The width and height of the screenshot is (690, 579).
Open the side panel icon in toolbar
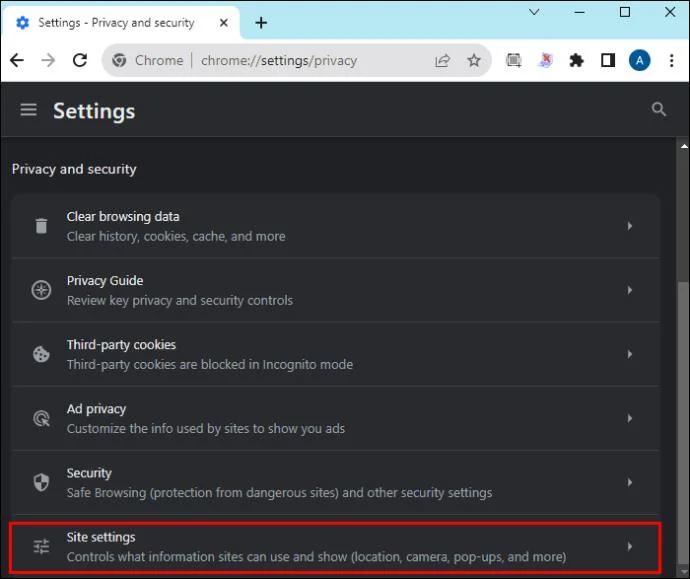click(608, 60)
